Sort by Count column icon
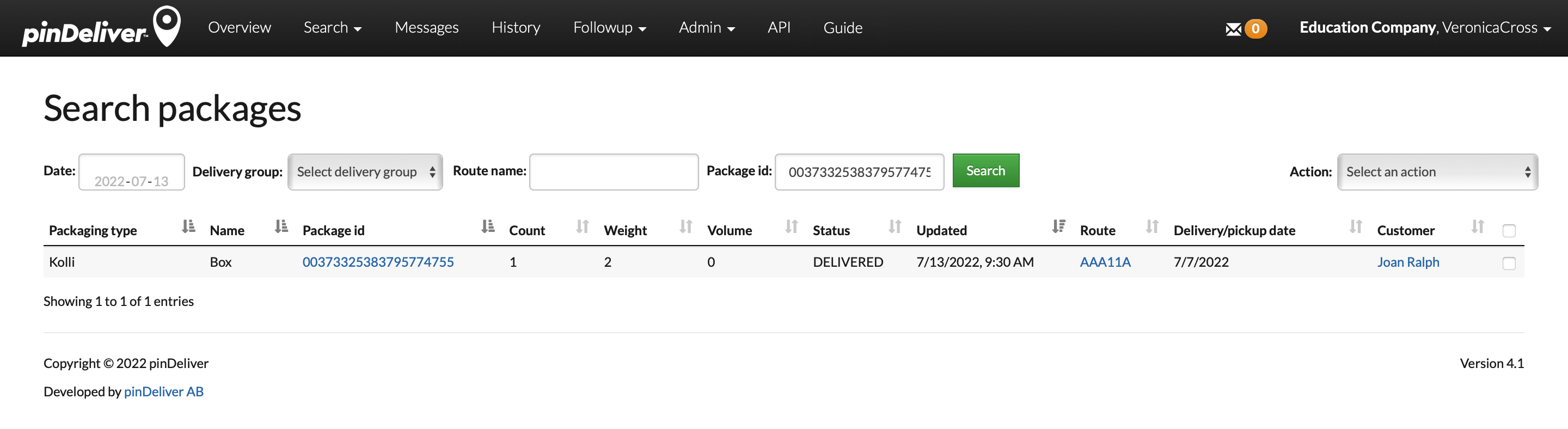1568x429 pixels. pos(583,227)
